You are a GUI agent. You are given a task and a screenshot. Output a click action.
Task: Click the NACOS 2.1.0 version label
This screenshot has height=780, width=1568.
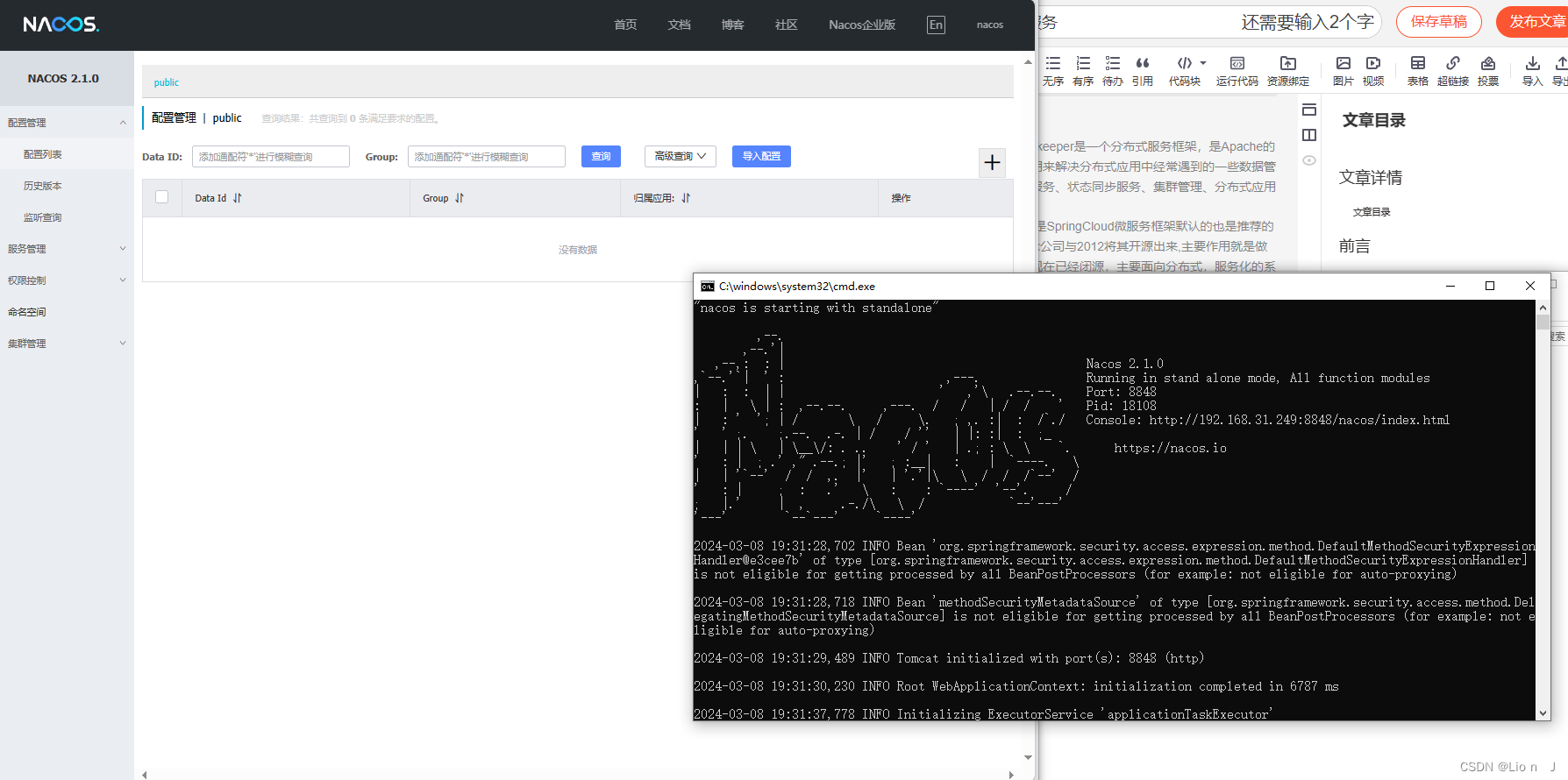click(63, 79)
